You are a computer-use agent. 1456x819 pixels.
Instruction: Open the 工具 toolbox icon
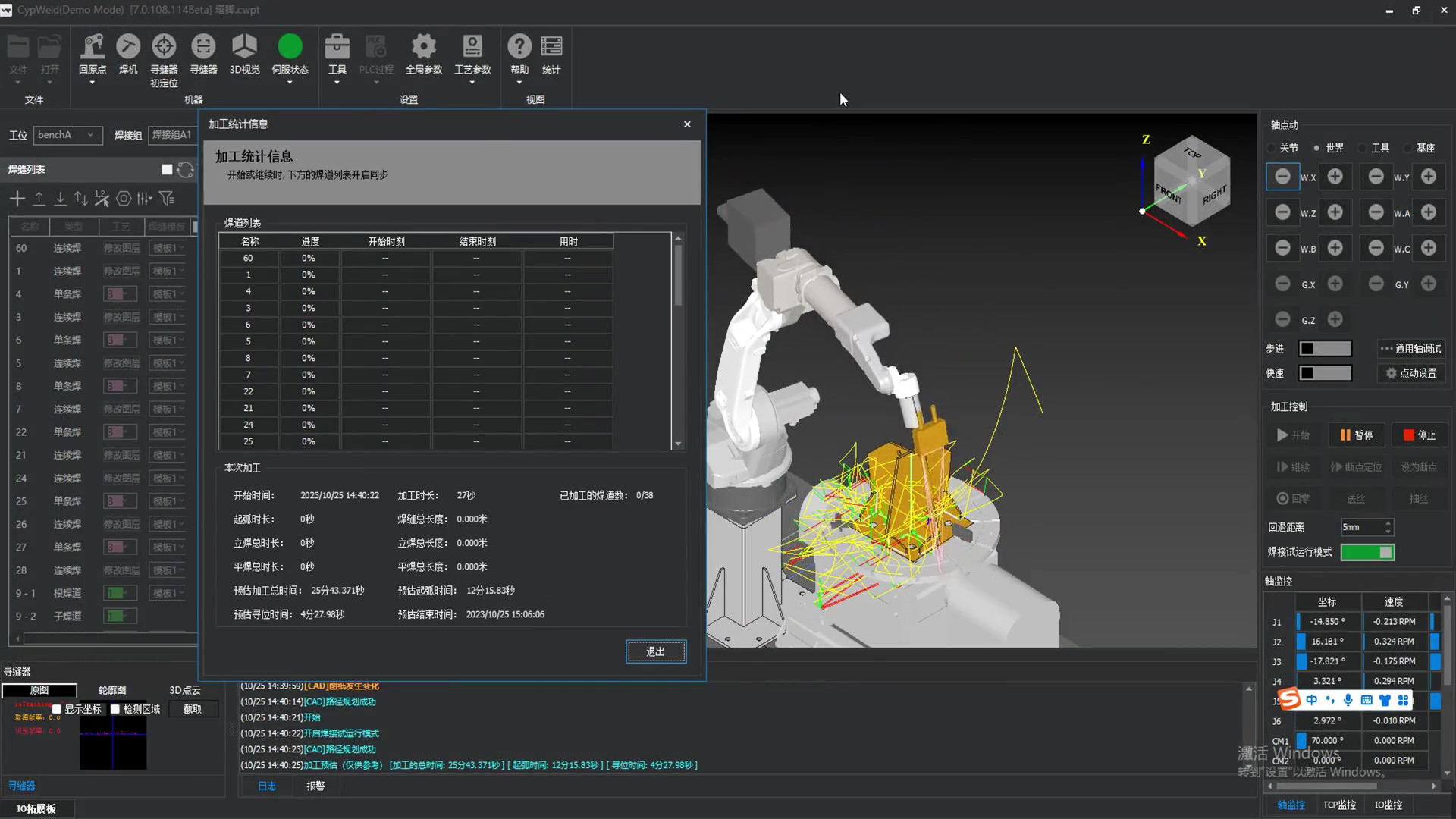point(337,47)
